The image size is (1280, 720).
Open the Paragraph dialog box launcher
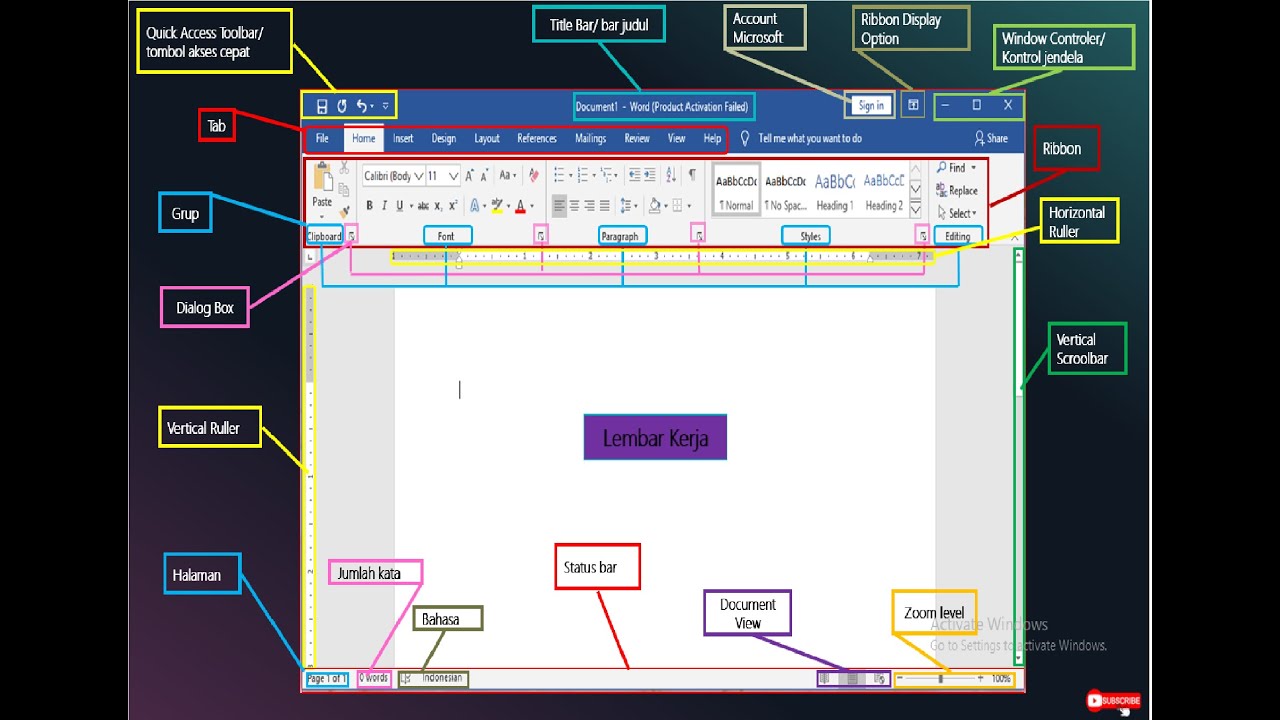click(699, 236)
